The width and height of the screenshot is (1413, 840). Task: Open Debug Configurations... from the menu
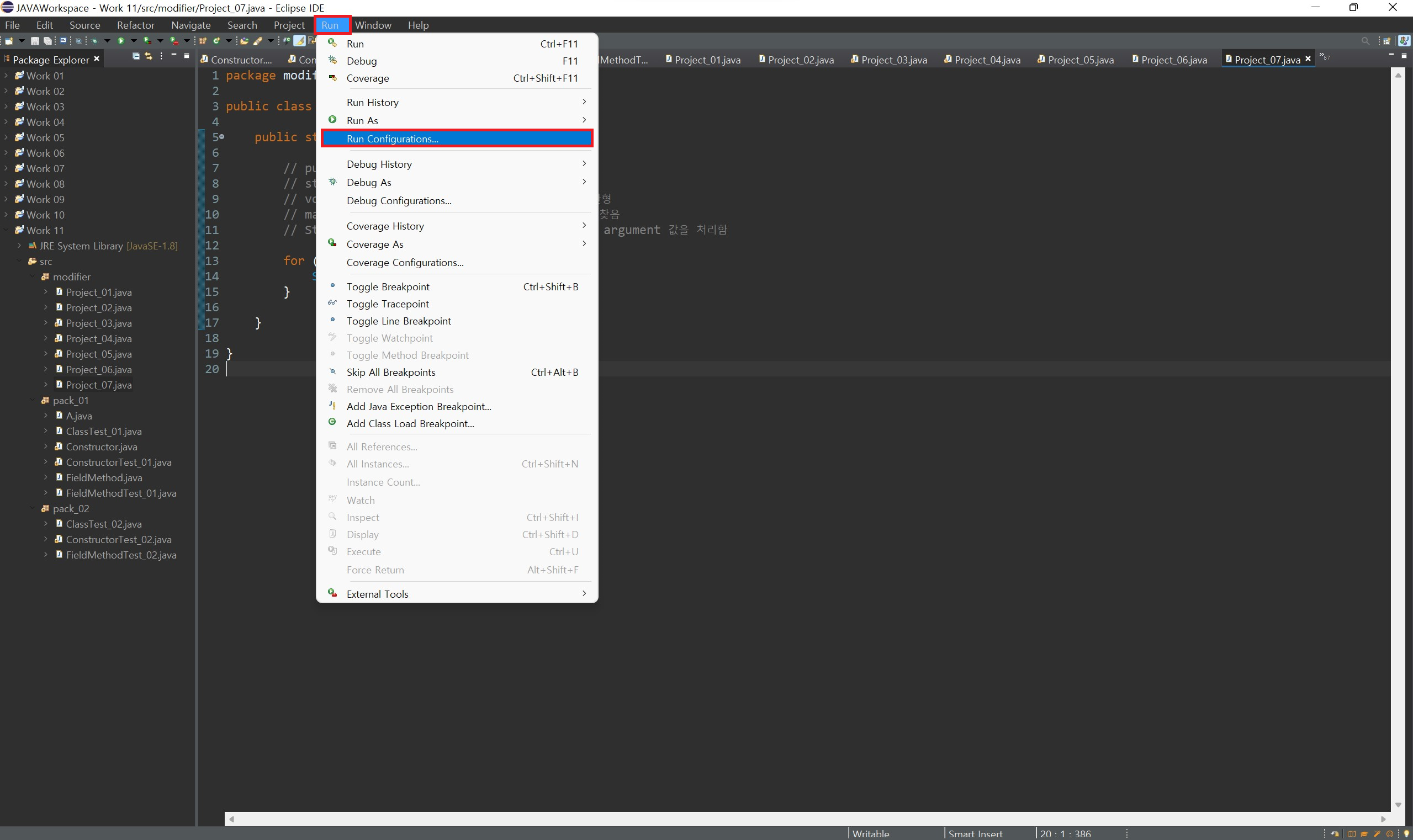tap(399, 200)
